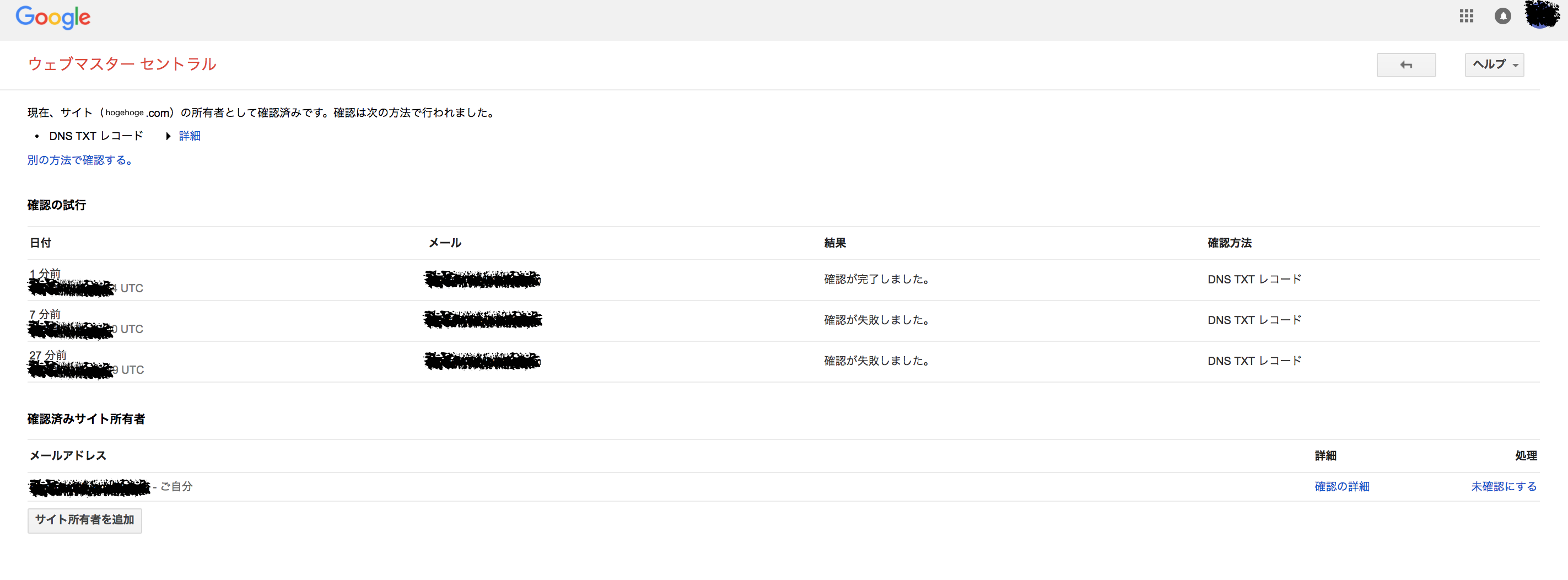Click the 7 分前 date entry
Screen dimensions: 1568x580
[45, 314]
